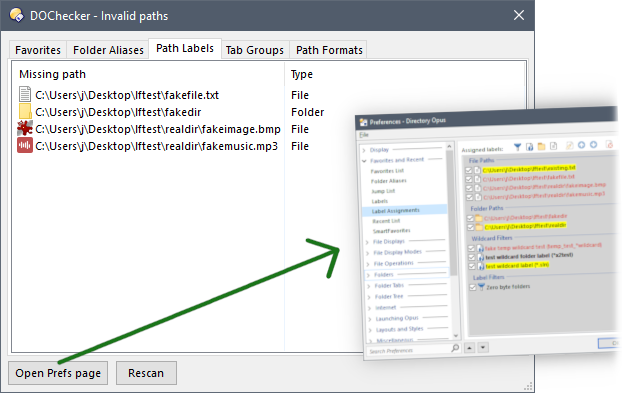Click the first blue circle arrow icon in Preferences
Screen dimensions: 622x393
click(x=582, y=145)
